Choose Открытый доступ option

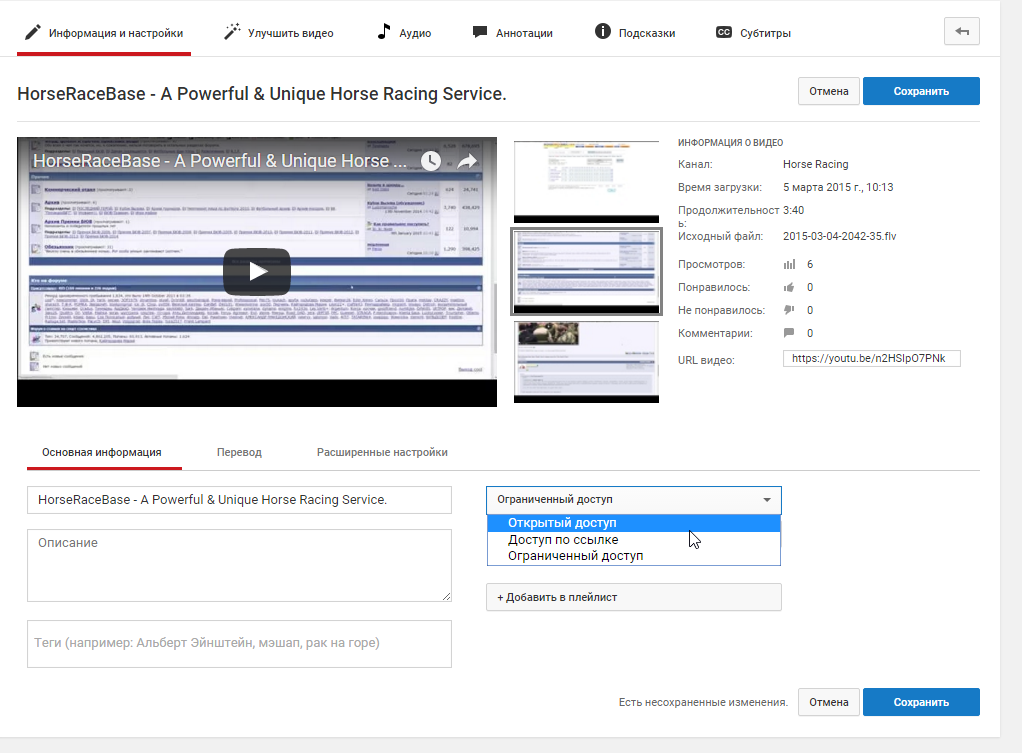tap(634, 523)
